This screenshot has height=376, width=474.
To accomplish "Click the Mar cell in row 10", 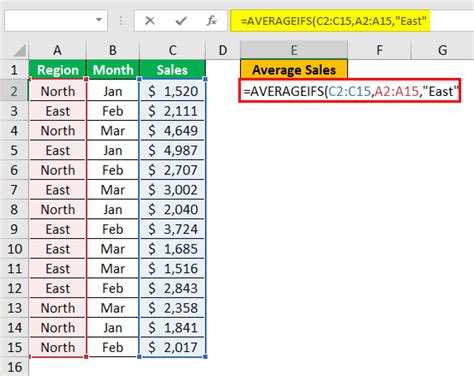I will [x=113, y=249].
